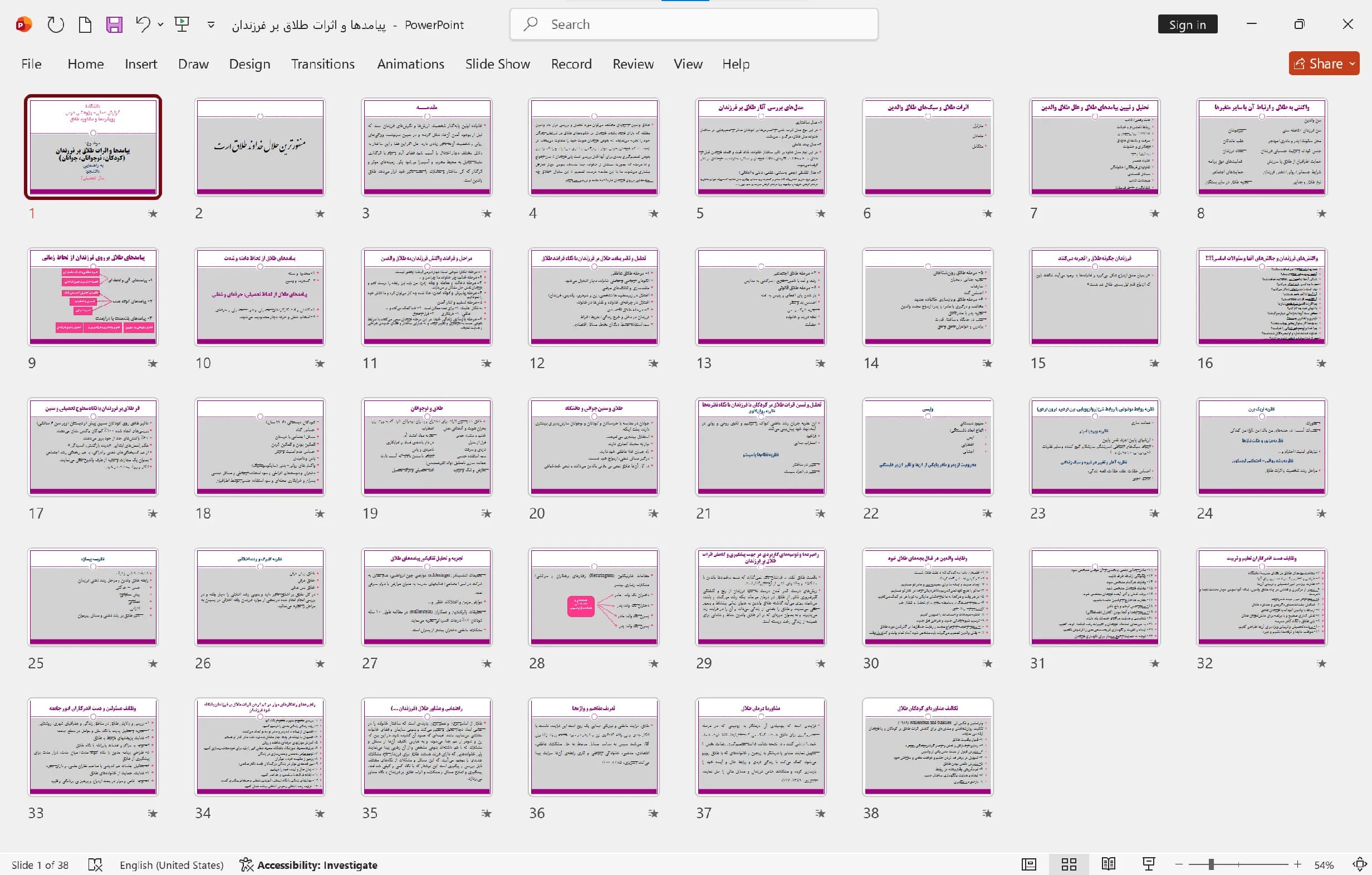This screenshot has height=875, width=1372.
Task: Undo the last action
Action: coord(143,25)
